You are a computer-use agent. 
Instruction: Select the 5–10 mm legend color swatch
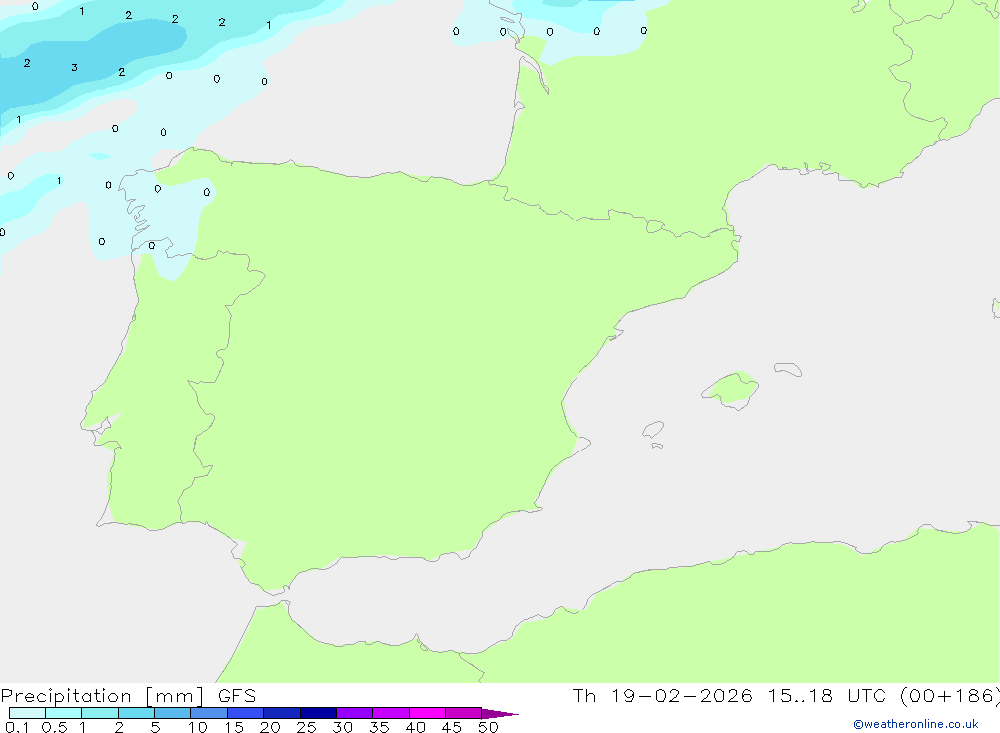click(x=172, y=713)
